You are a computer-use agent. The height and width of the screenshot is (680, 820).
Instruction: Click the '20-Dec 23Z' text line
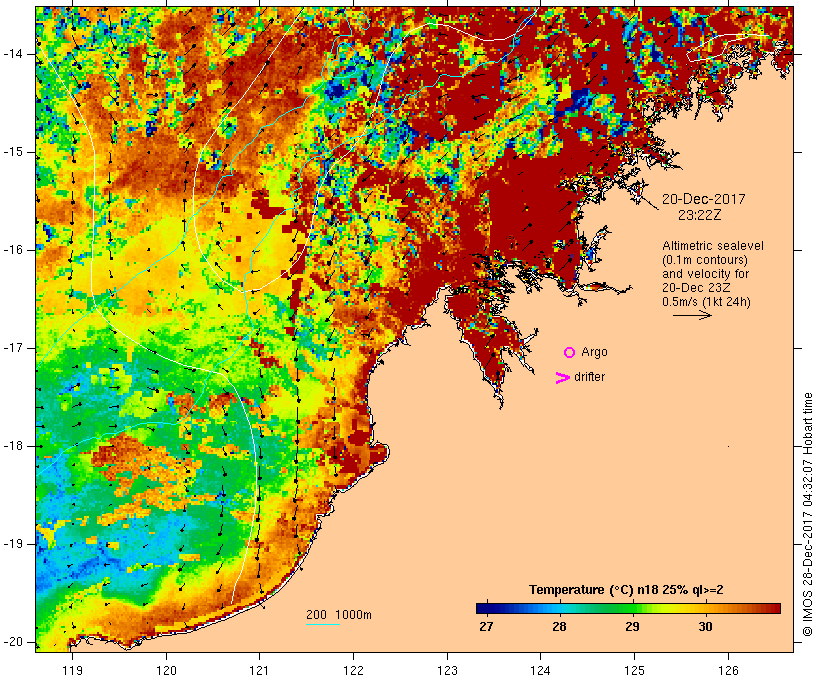point(696,288)
